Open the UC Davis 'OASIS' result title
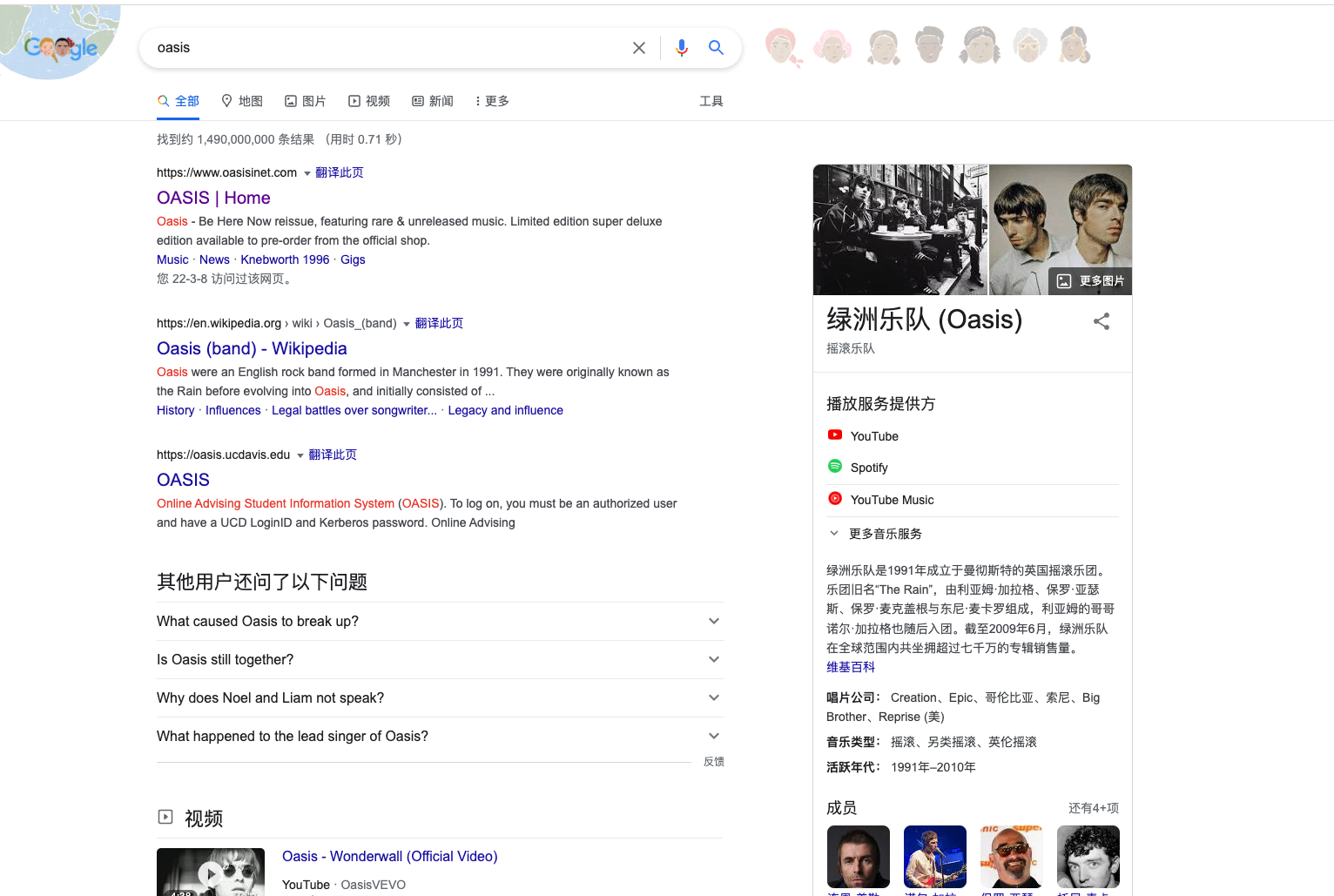The height and width of the screenshot is (896, 1334). (183, 480)
